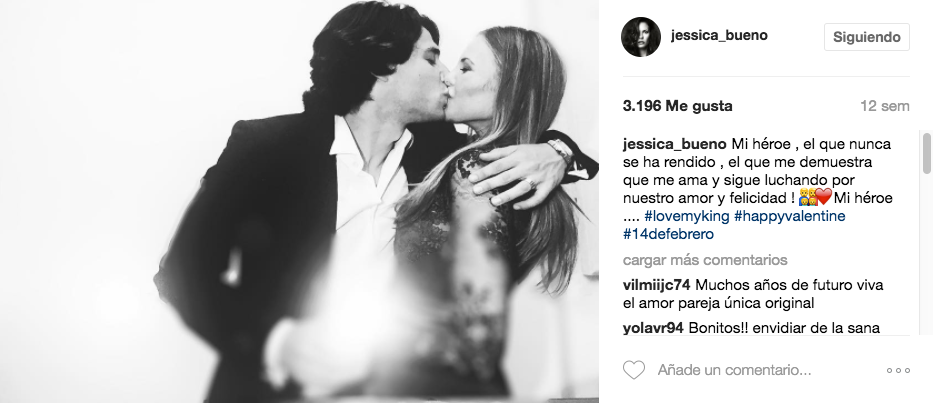This screenshot has width=933, height=403.
Task: Click jessica_bueno's profile avatar picture
Action: pos(640,38)
